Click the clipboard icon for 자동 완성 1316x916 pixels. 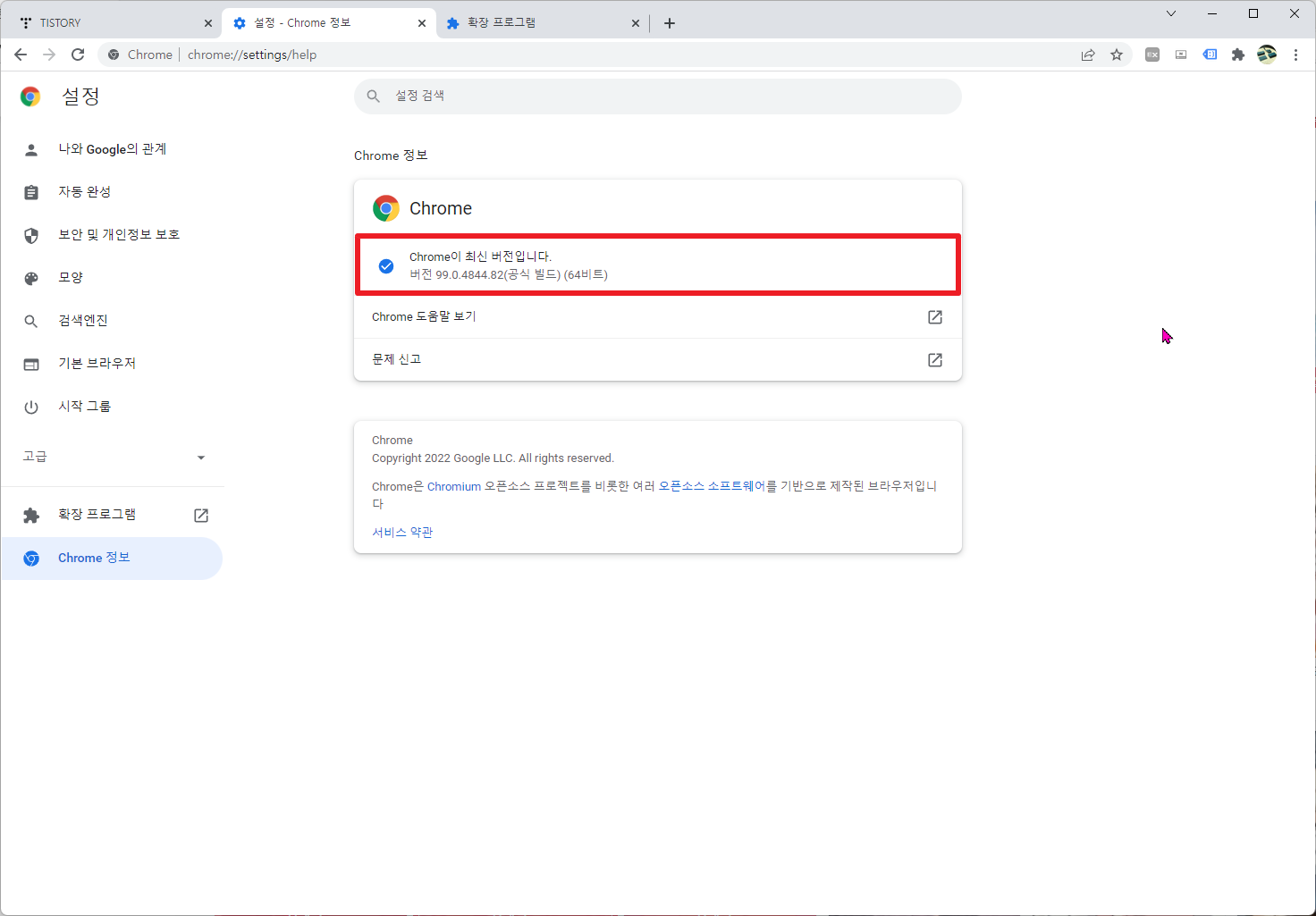click(31, 192)
